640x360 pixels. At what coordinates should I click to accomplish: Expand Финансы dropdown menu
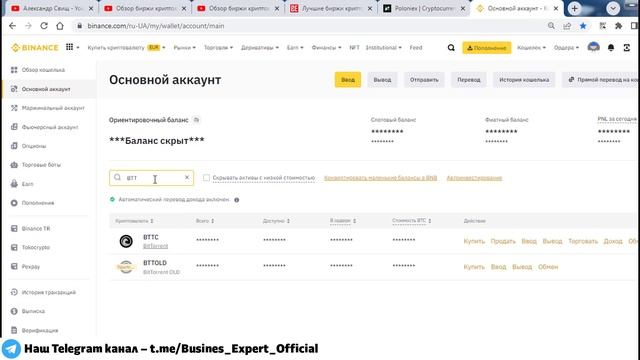click(327, 48)
